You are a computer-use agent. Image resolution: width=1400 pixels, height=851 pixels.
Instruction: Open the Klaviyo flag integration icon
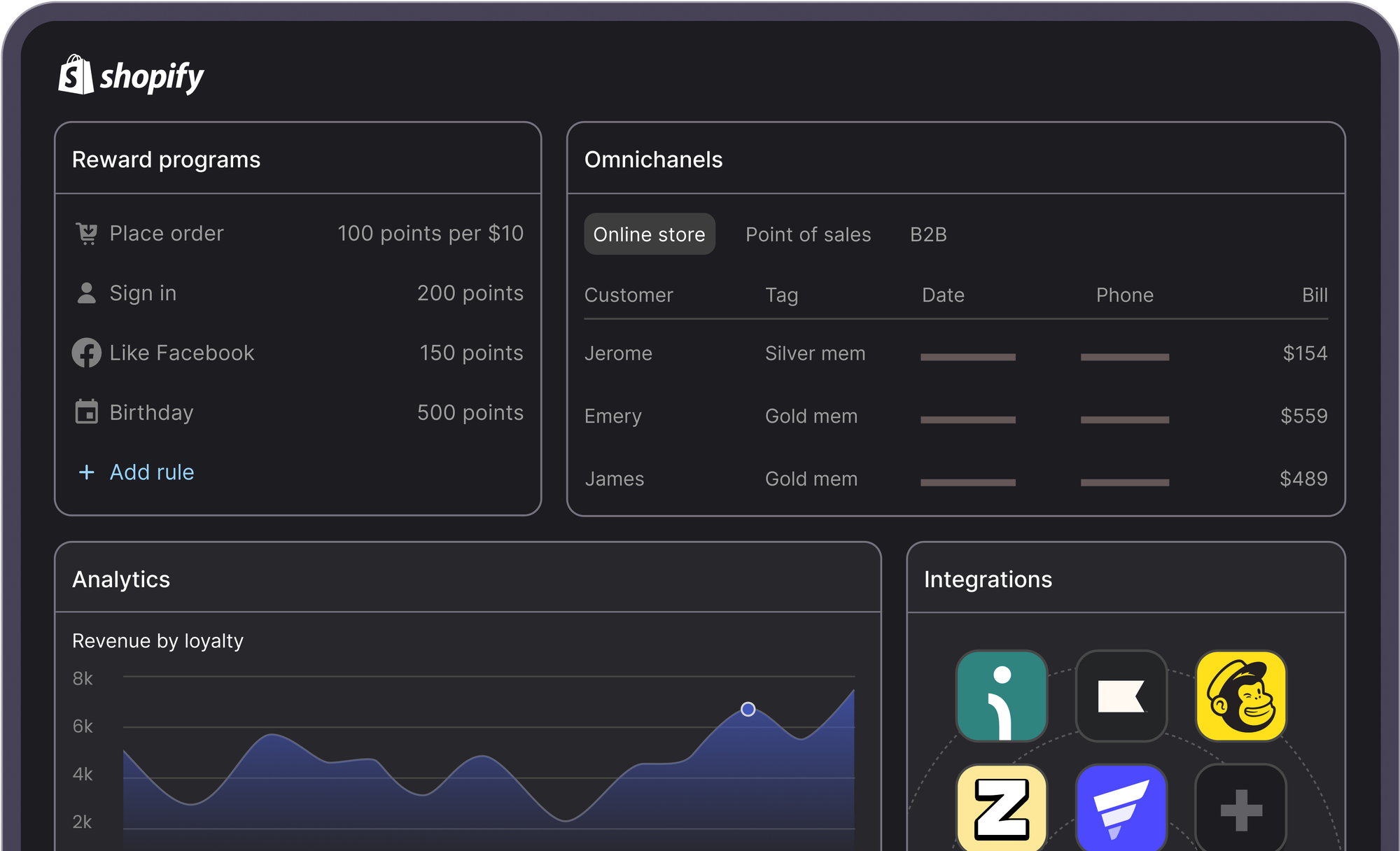click(x=1121, y=696)
